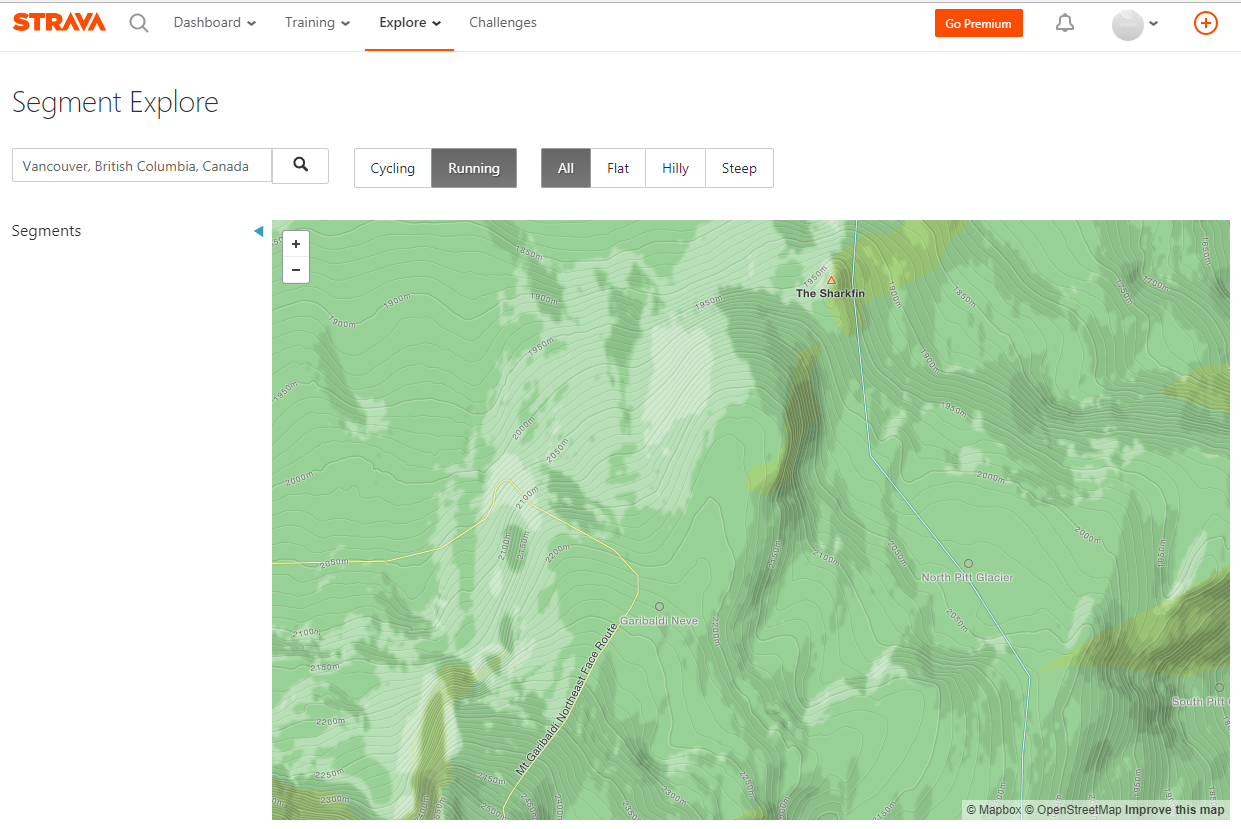
Task: Open the OpenStreetMap attribution link
Action: pos(1073,810)
